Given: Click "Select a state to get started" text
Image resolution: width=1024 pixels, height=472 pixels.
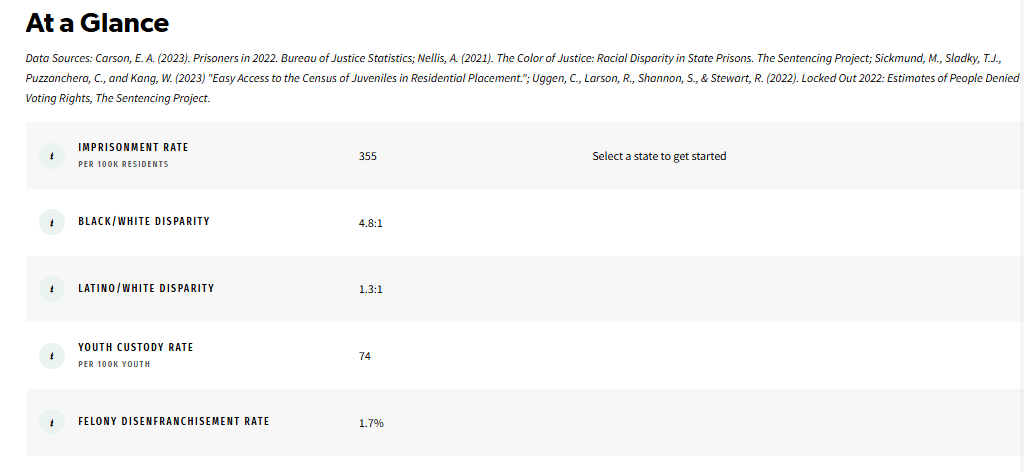Looking at the screenshot, I should (x=659, y=157).
